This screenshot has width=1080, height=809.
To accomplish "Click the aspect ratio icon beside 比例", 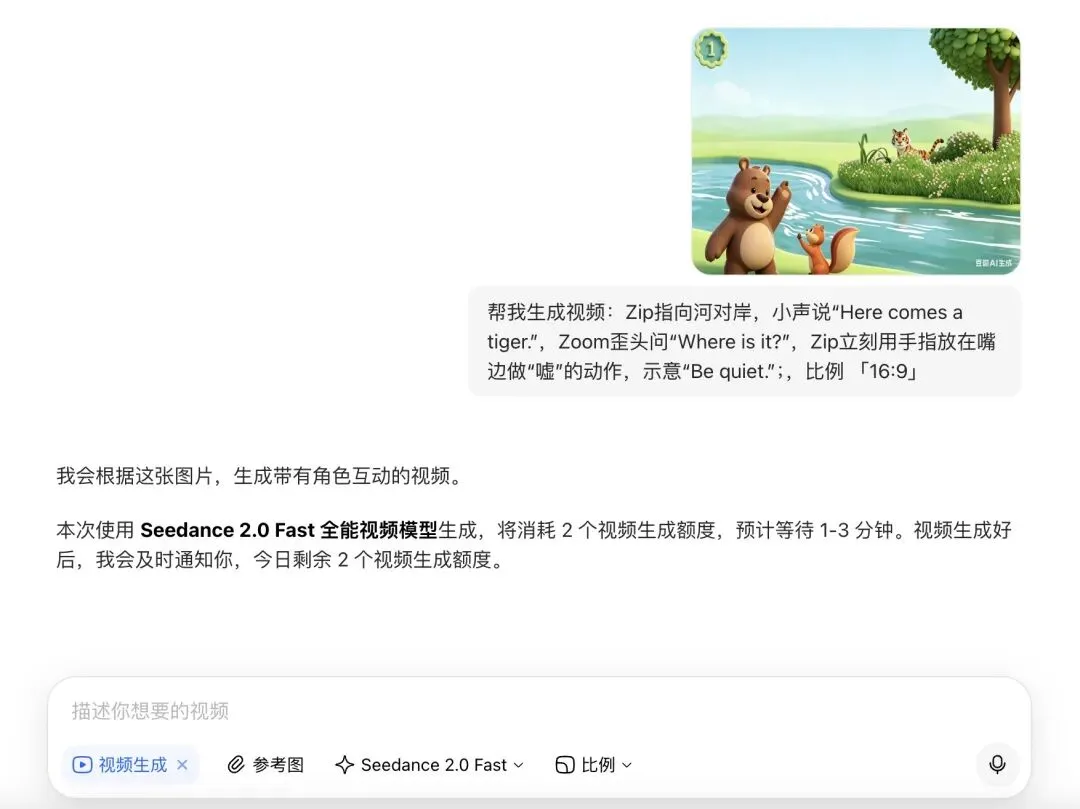I will point(565,765).
